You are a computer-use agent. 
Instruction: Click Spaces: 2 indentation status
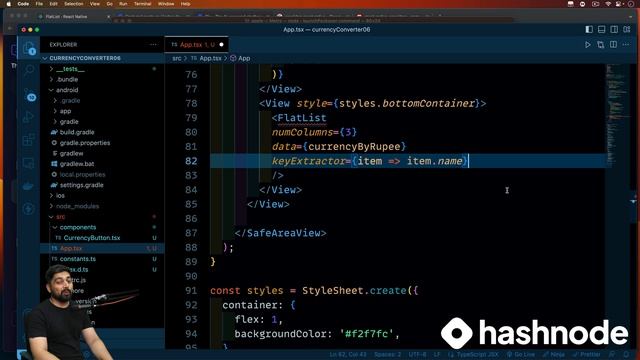coord(387,354)
